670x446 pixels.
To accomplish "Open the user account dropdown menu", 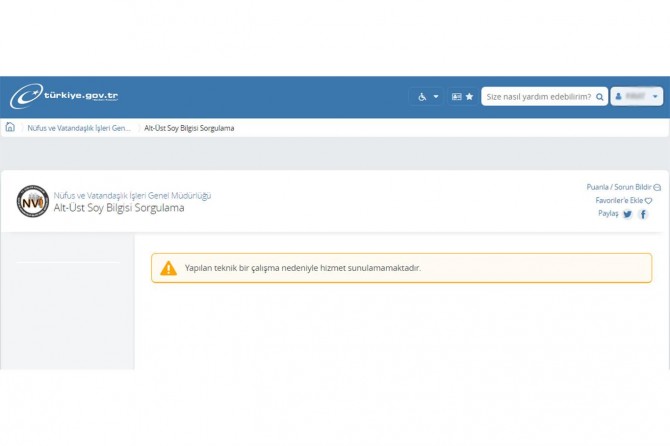I will coord(637,97).
